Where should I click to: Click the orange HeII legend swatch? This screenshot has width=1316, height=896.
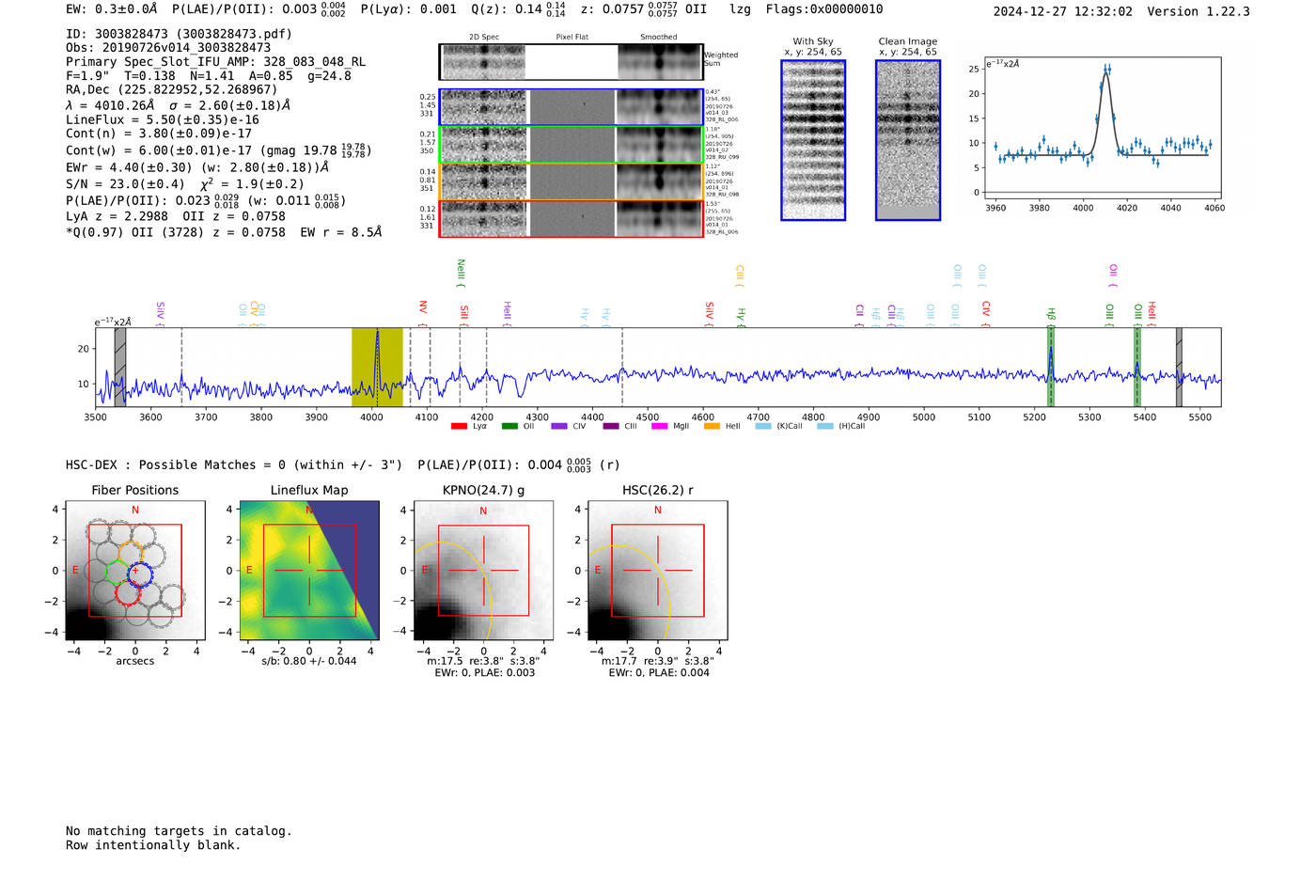click(x=712, y=426)
